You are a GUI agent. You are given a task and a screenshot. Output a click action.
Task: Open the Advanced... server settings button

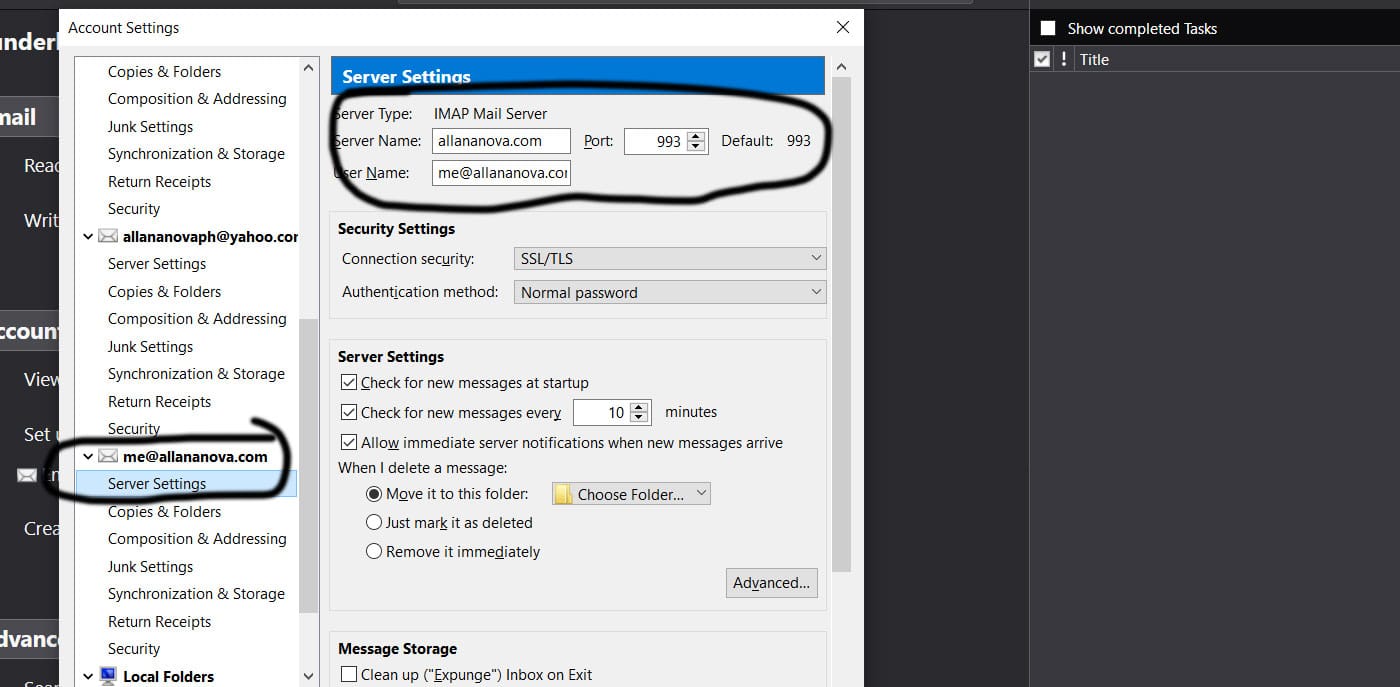(x=771, y=583)
